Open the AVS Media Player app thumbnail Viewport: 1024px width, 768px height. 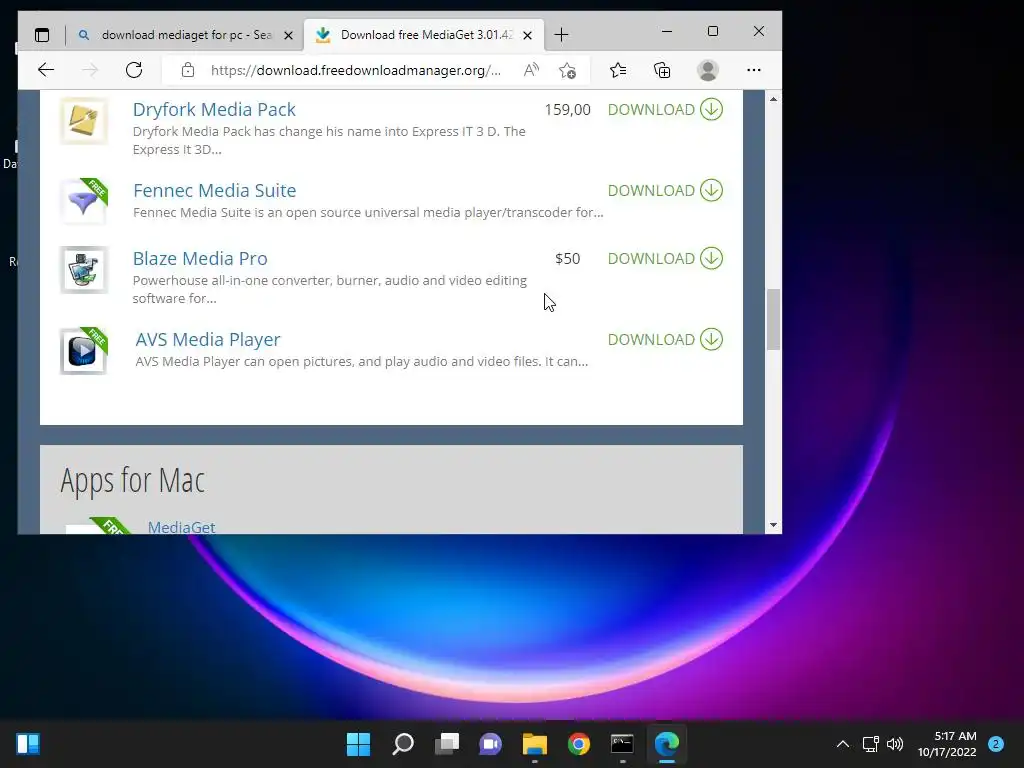(84, 351)
